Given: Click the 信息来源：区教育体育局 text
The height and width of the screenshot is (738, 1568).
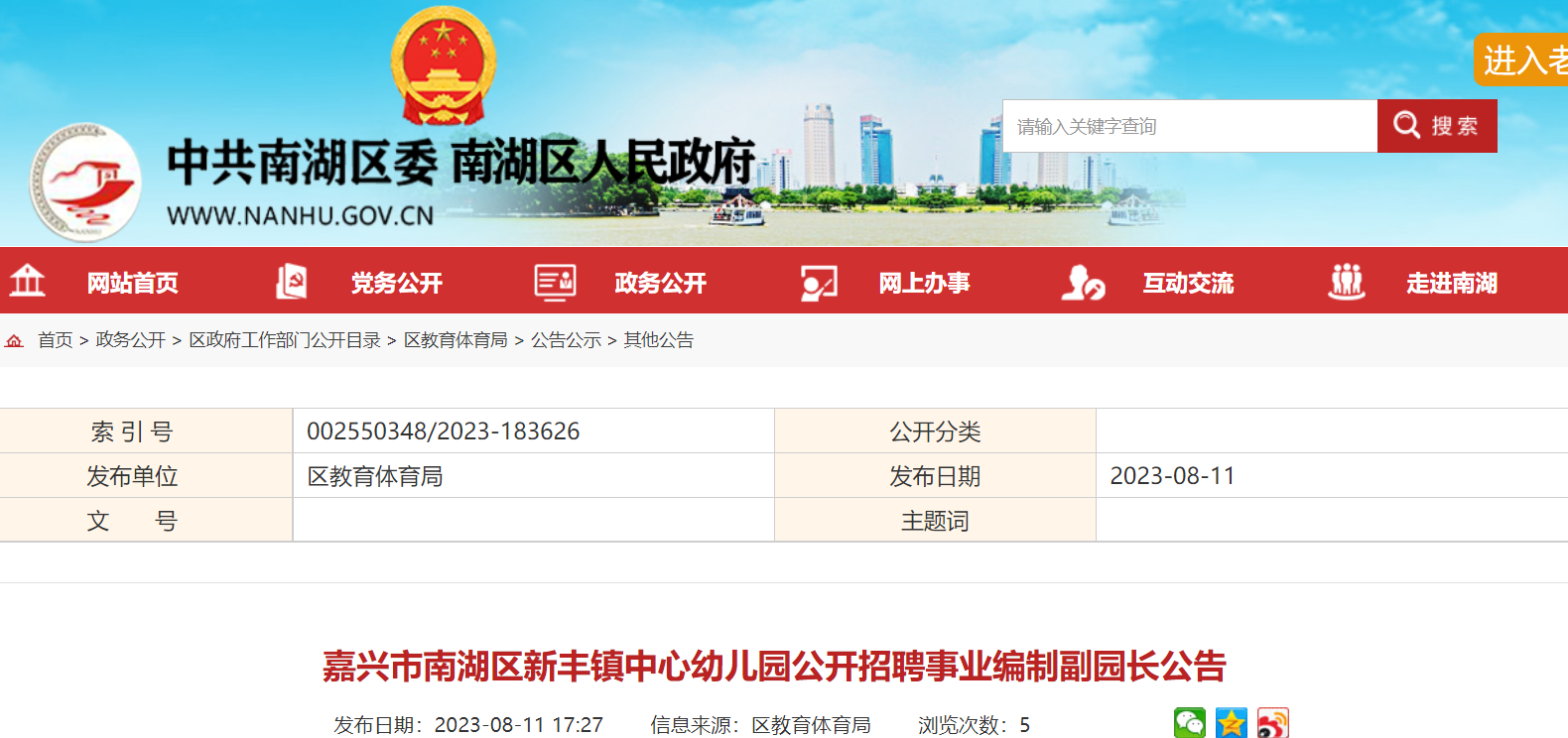Looking at the screenshot, I should 760,725.
